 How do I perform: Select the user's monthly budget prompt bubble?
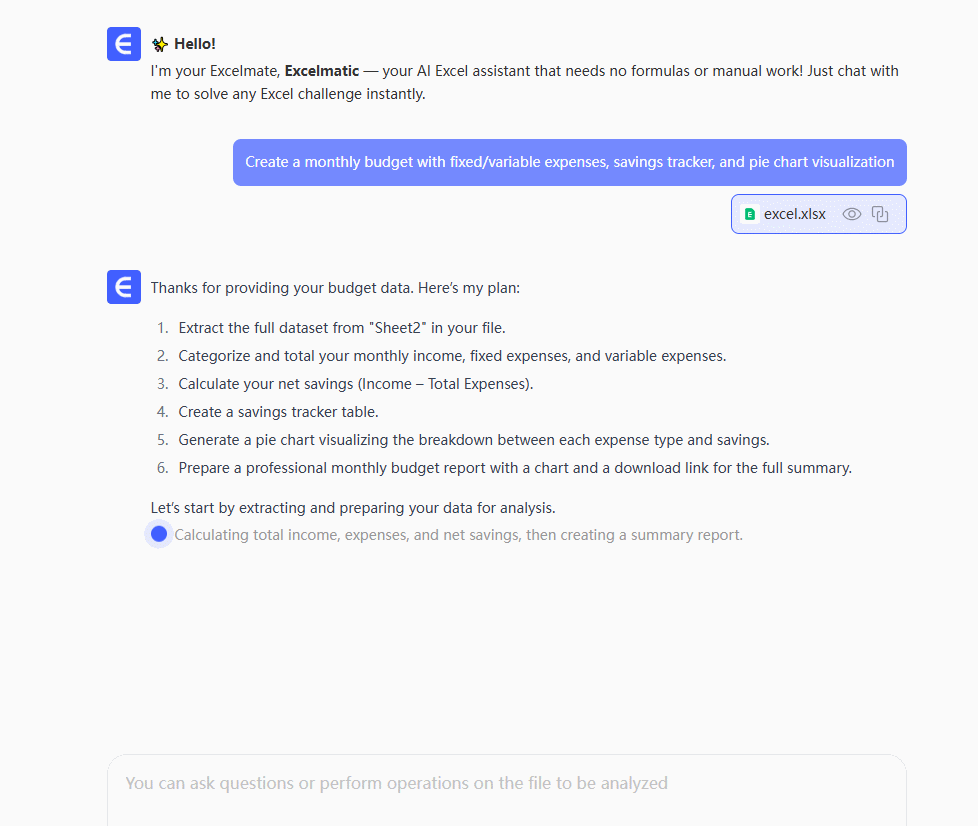[x=569, y=162]
